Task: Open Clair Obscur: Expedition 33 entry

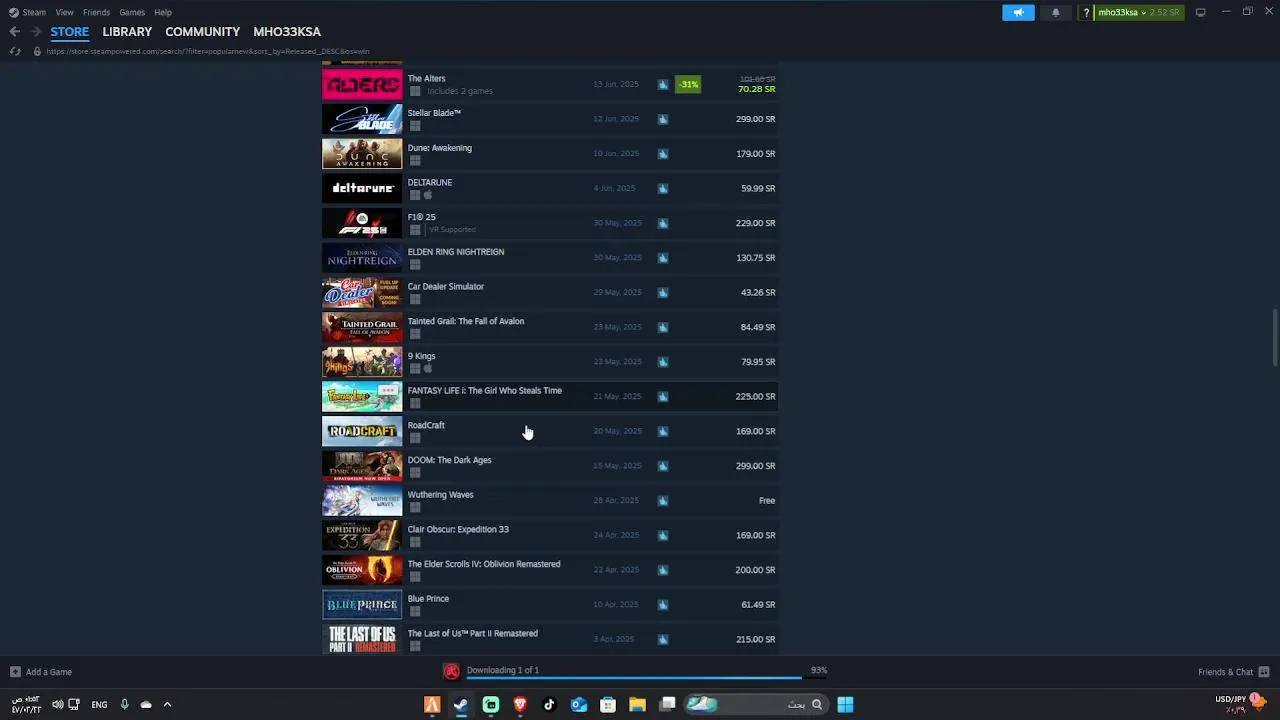Action: (550, 535)
